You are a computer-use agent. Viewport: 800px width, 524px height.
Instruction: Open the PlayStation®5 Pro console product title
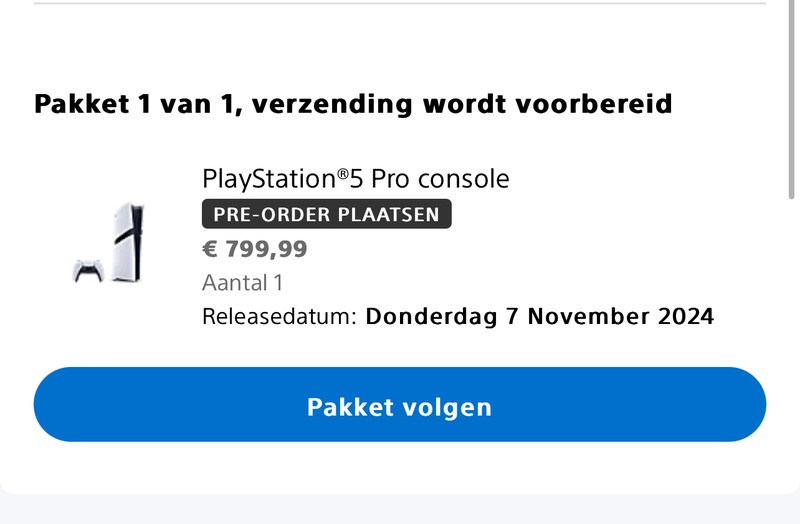355,179
